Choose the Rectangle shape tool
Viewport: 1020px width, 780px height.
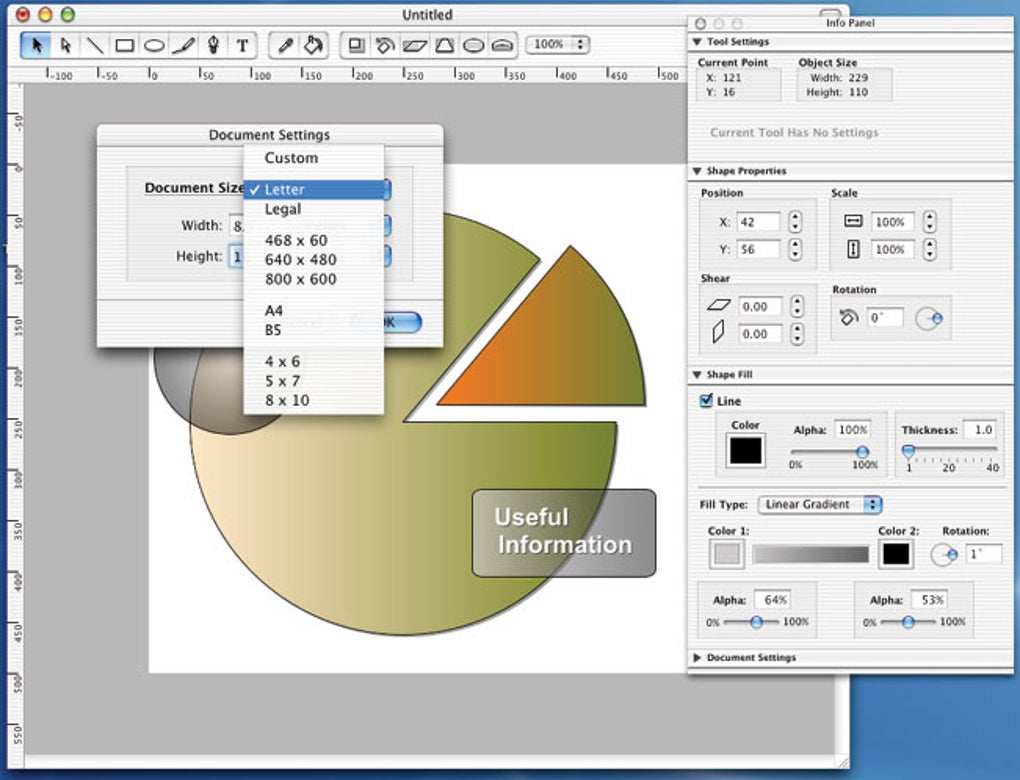click(x=124, y=45)
